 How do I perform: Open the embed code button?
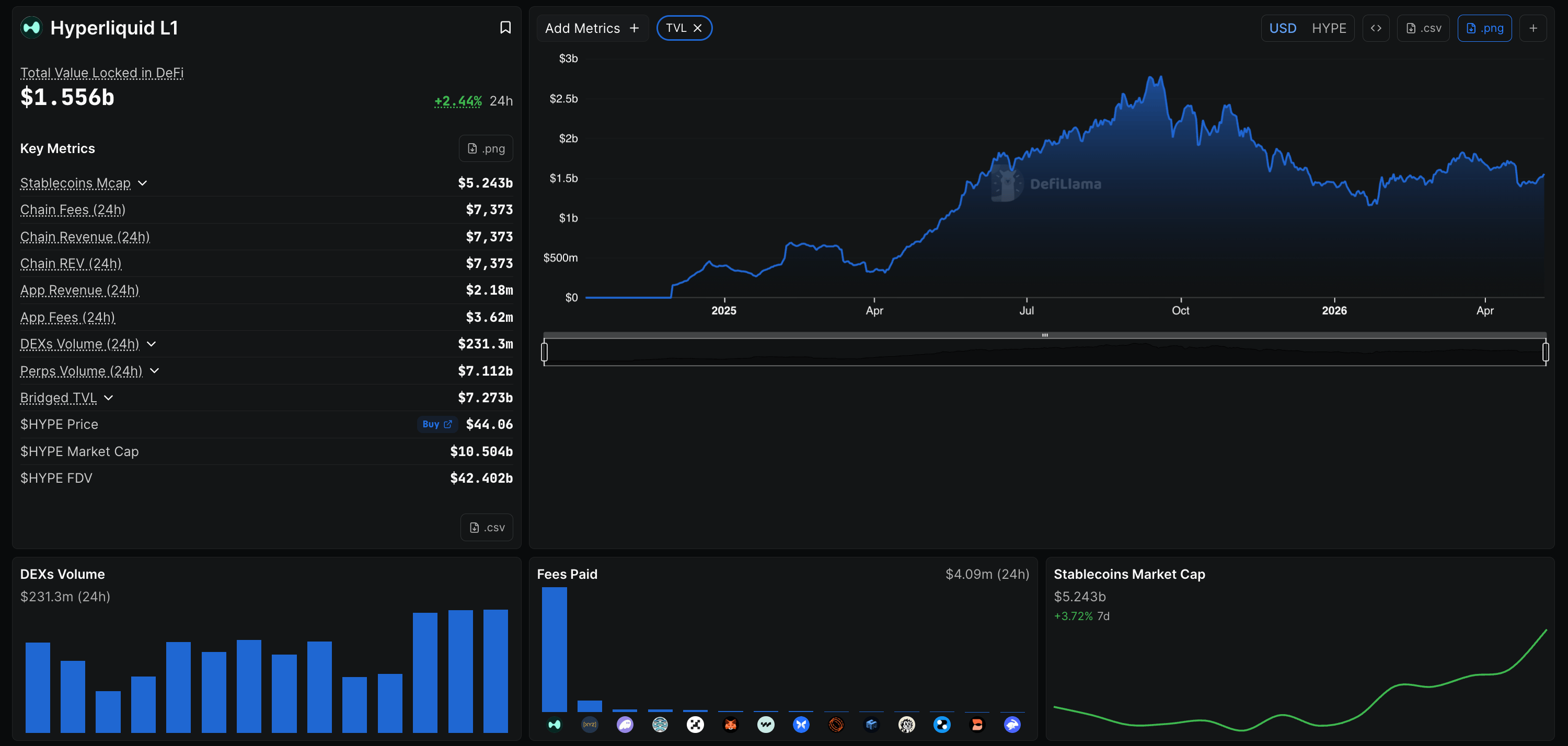(x=1376, y=28)
